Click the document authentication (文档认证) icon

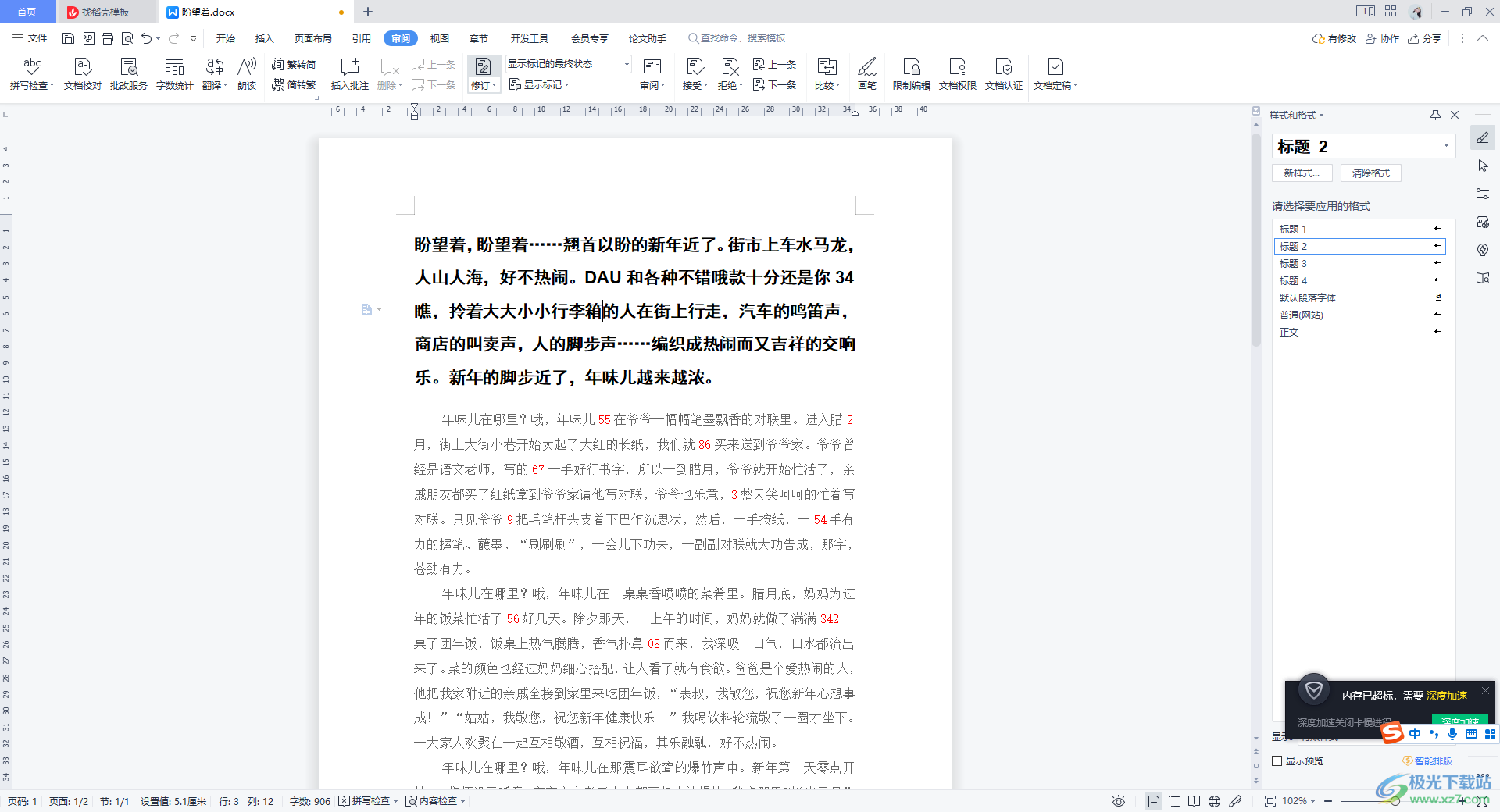1004,73
